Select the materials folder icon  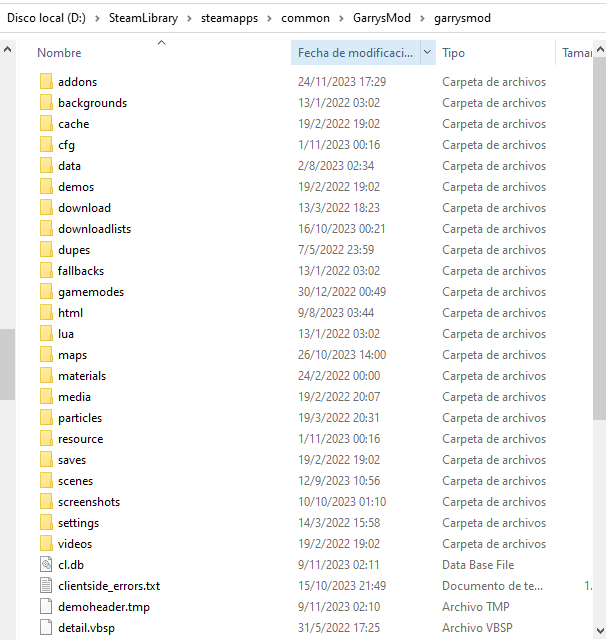coord(46,376)
